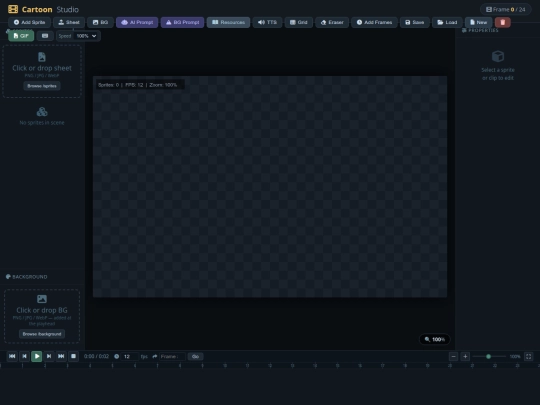Screen dimensions: 540x405
Task: Click the Cartoon Studio film logo icon
Action: [13, 9]
